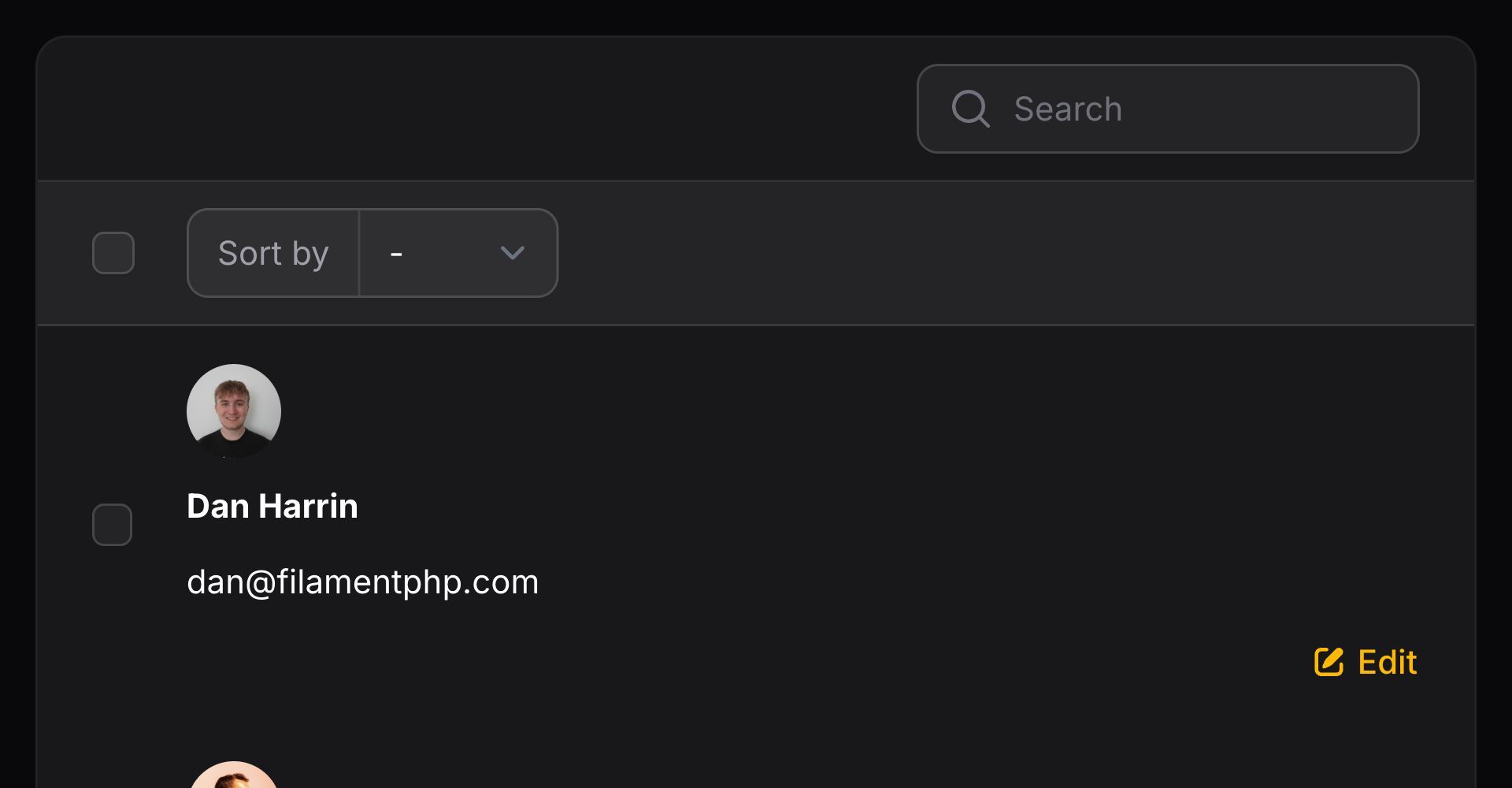
Task: Click the "Search" placeholder text
Action: tap(1068, 109)
